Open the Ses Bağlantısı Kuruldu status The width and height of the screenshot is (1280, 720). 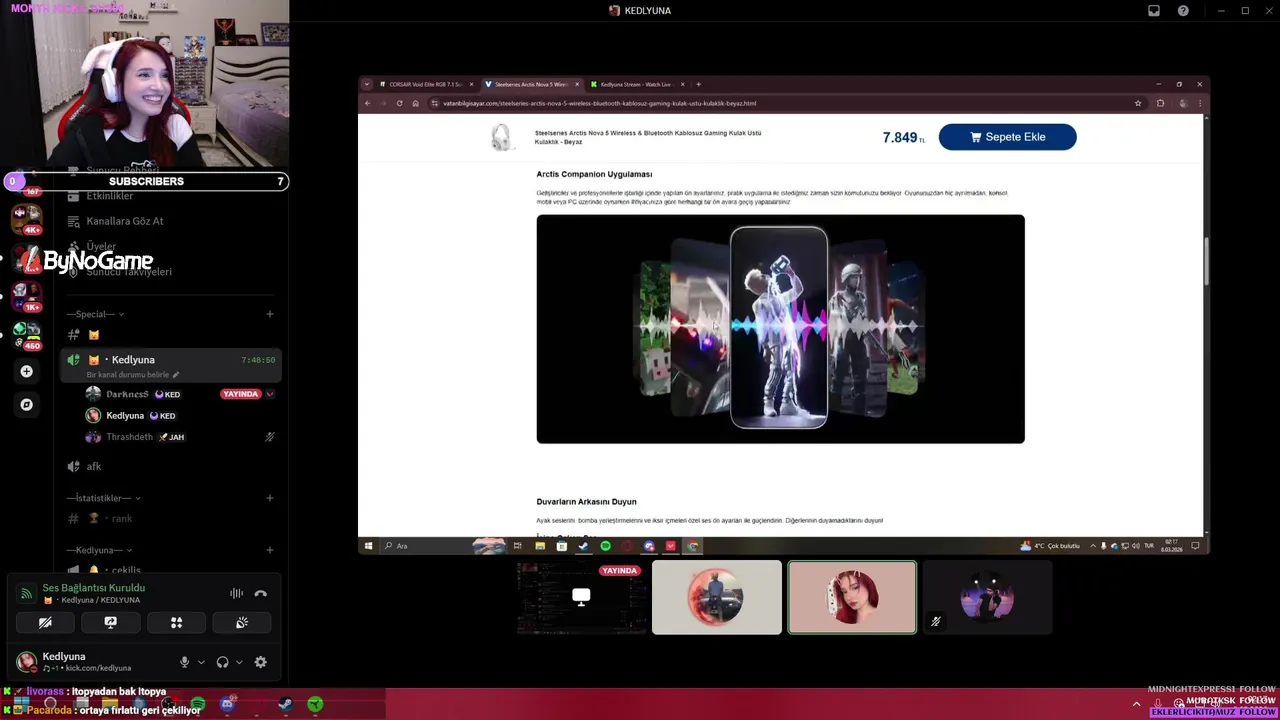point(94,588)
